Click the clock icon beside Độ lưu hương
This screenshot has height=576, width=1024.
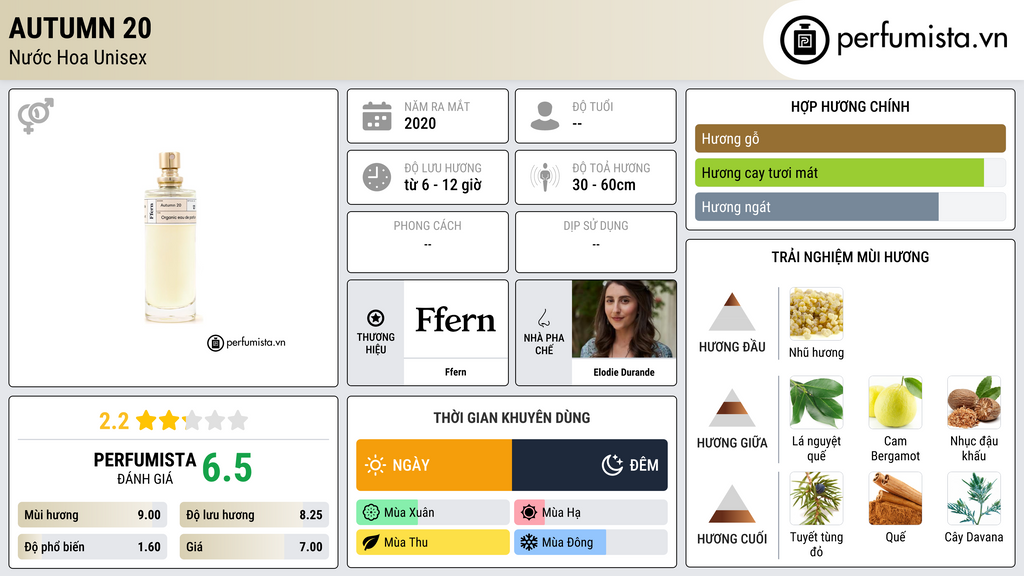tap(377, 177)
